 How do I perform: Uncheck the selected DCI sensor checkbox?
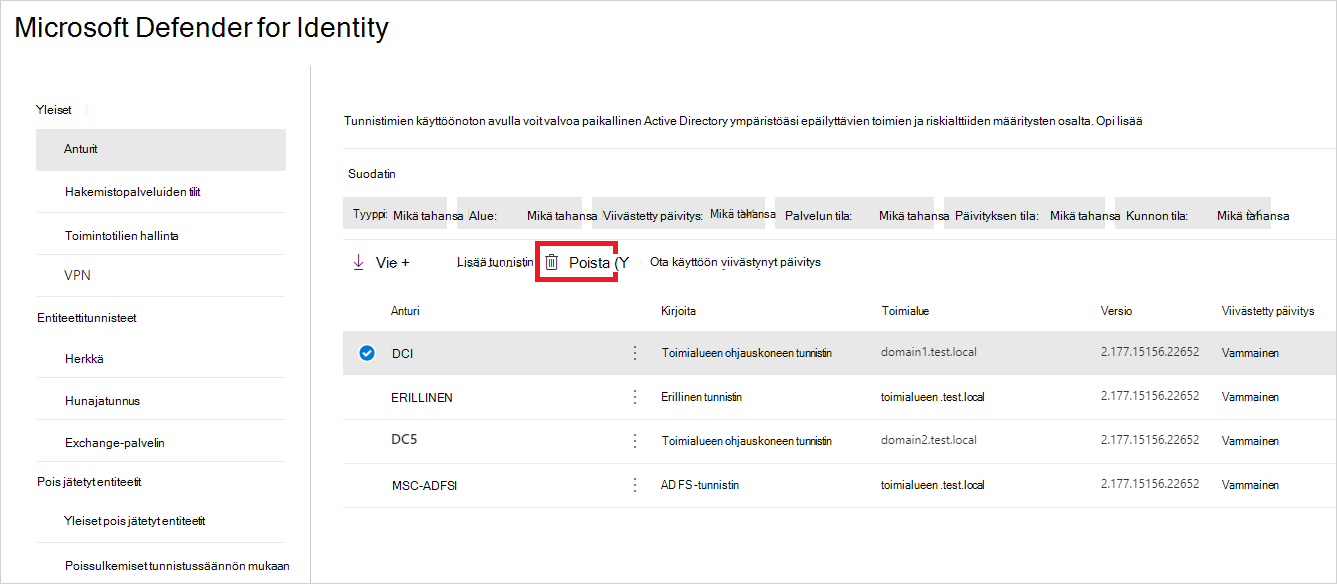tap(366, 353)
